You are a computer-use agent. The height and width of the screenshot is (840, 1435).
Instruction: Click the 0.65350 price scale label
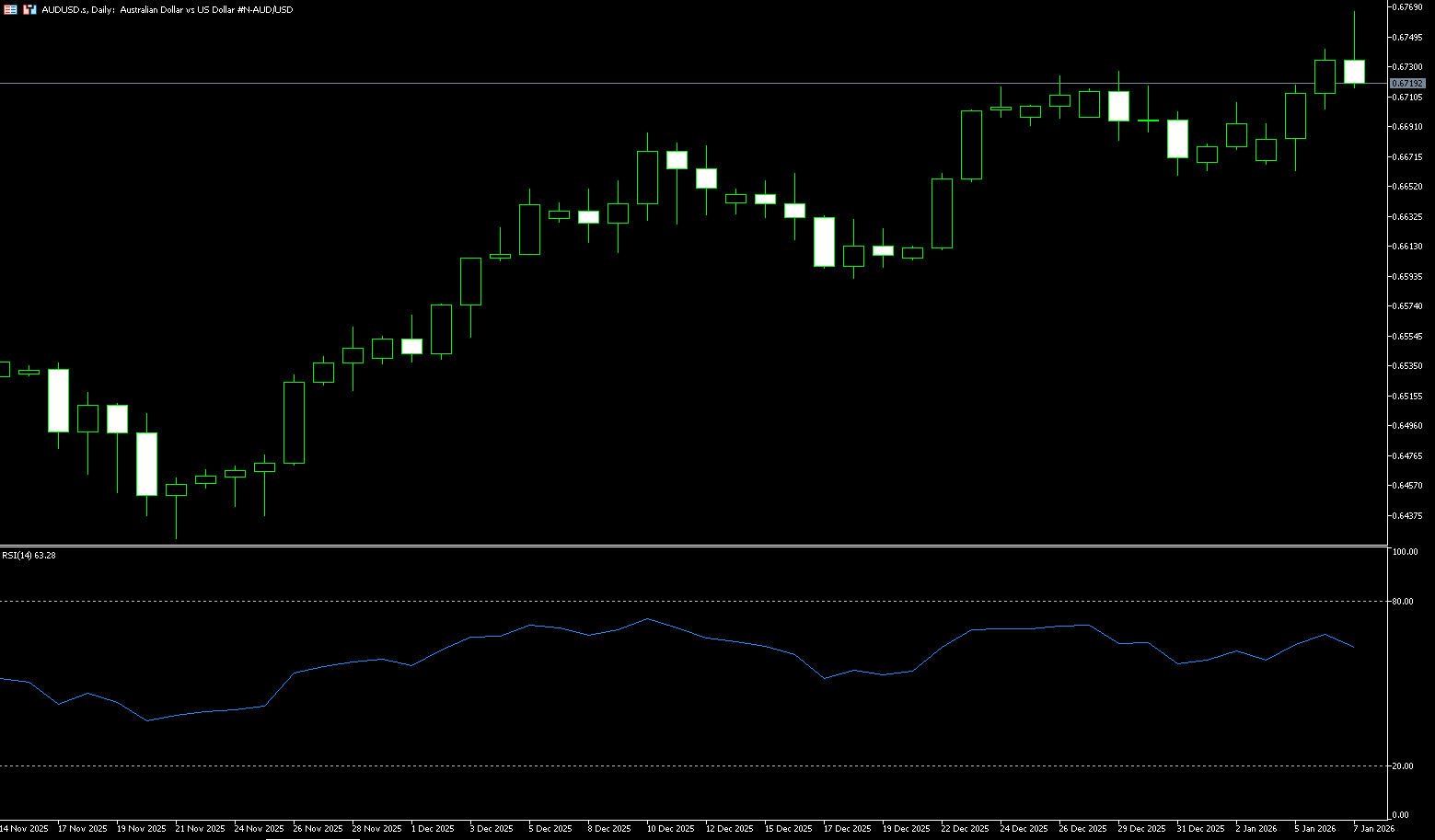[x=1408, y=366]
